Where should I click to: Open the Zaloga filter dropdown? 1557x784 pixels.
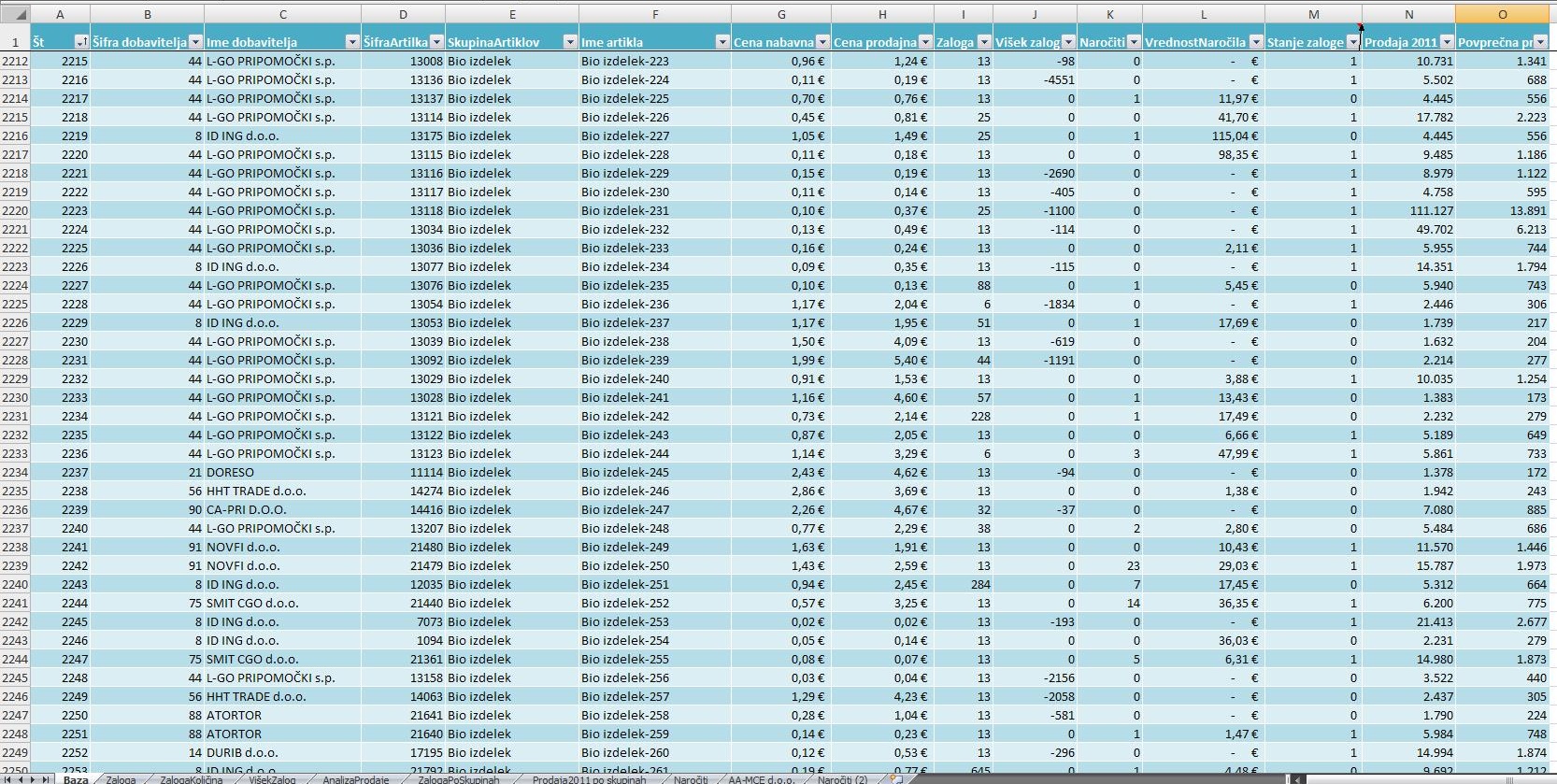coord(984,42)
